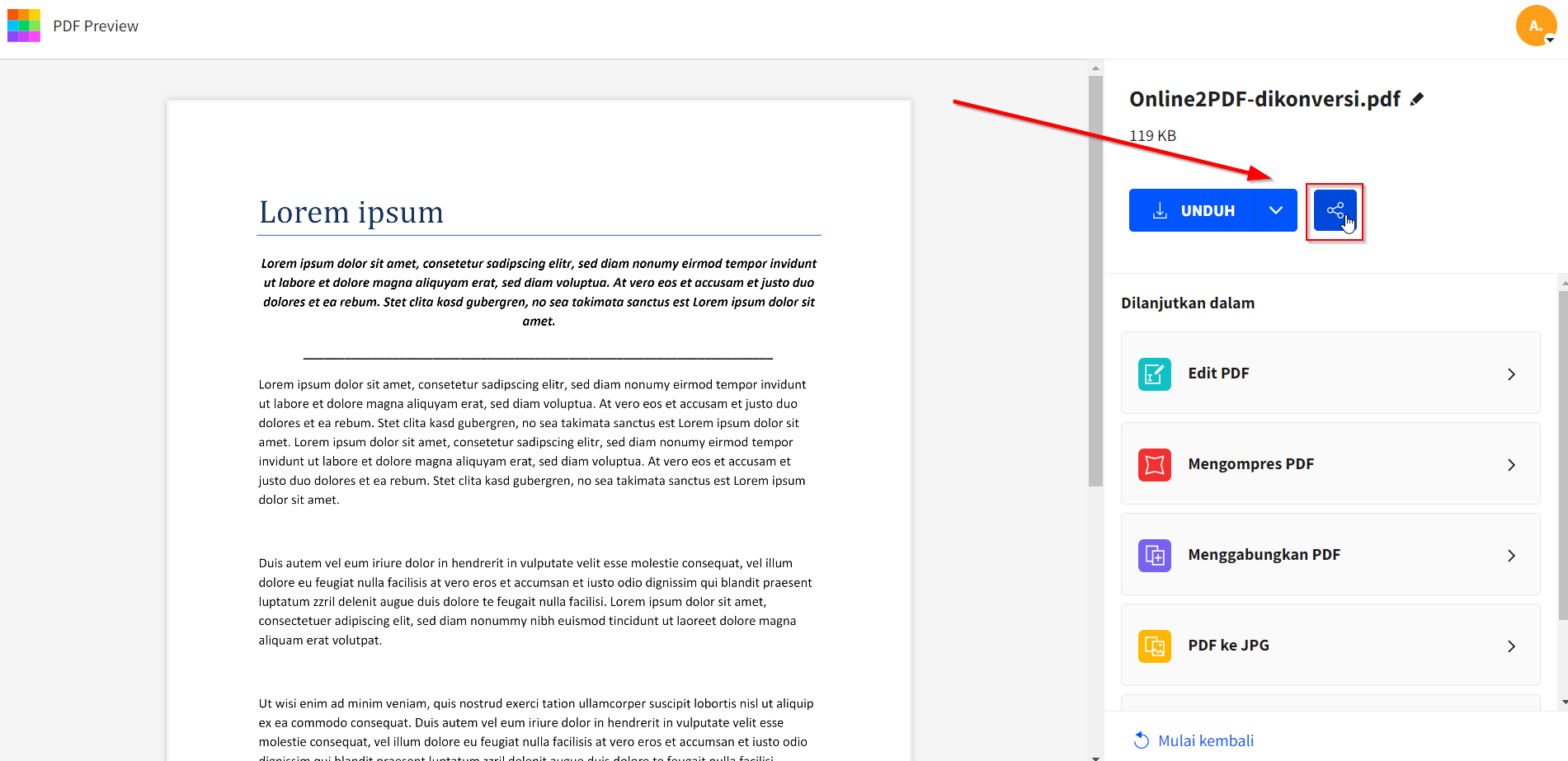Expand the download options dropdown arrow

pos(1276,210)
